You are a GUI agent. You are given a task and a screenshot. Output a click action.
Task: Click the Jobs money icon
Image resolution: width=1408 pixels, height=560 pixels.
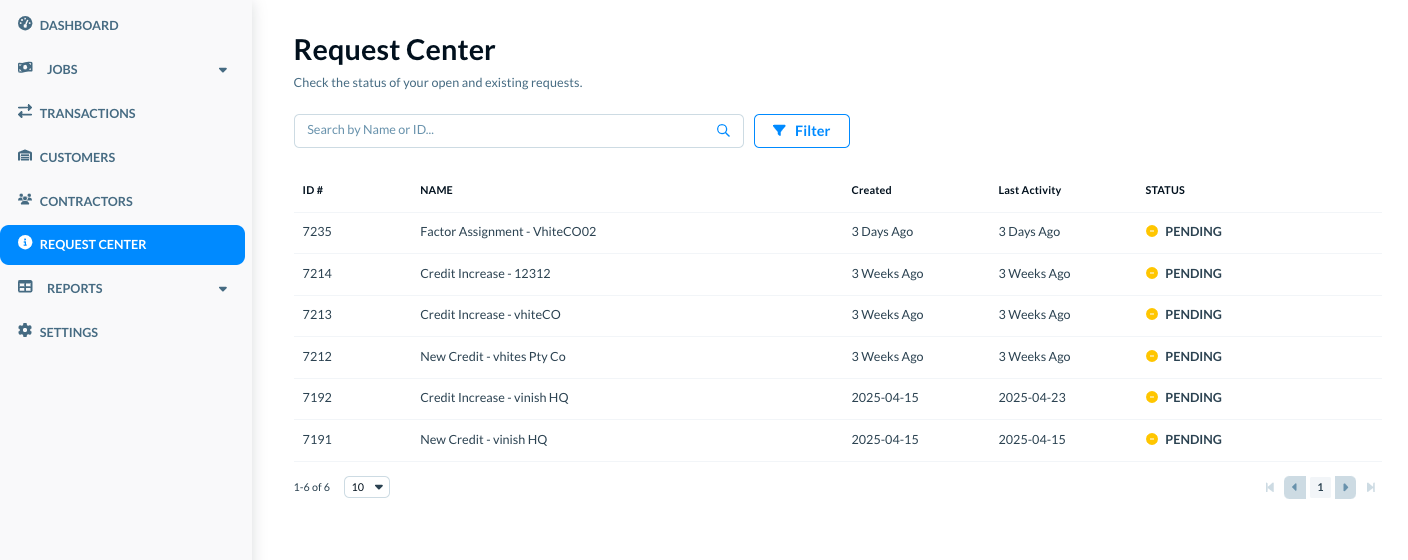(x=26, y=68)
